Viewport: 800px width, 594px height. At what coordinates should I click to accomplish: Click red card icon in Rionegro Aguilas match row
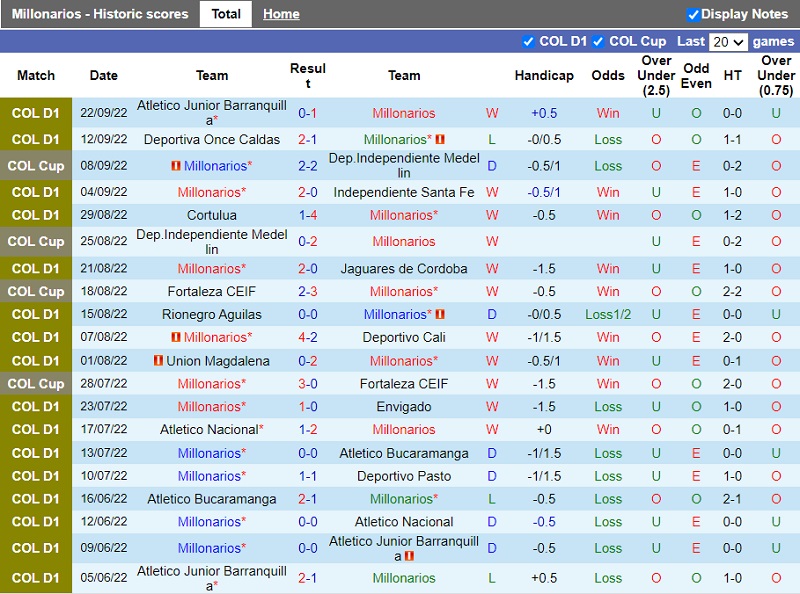440,314
